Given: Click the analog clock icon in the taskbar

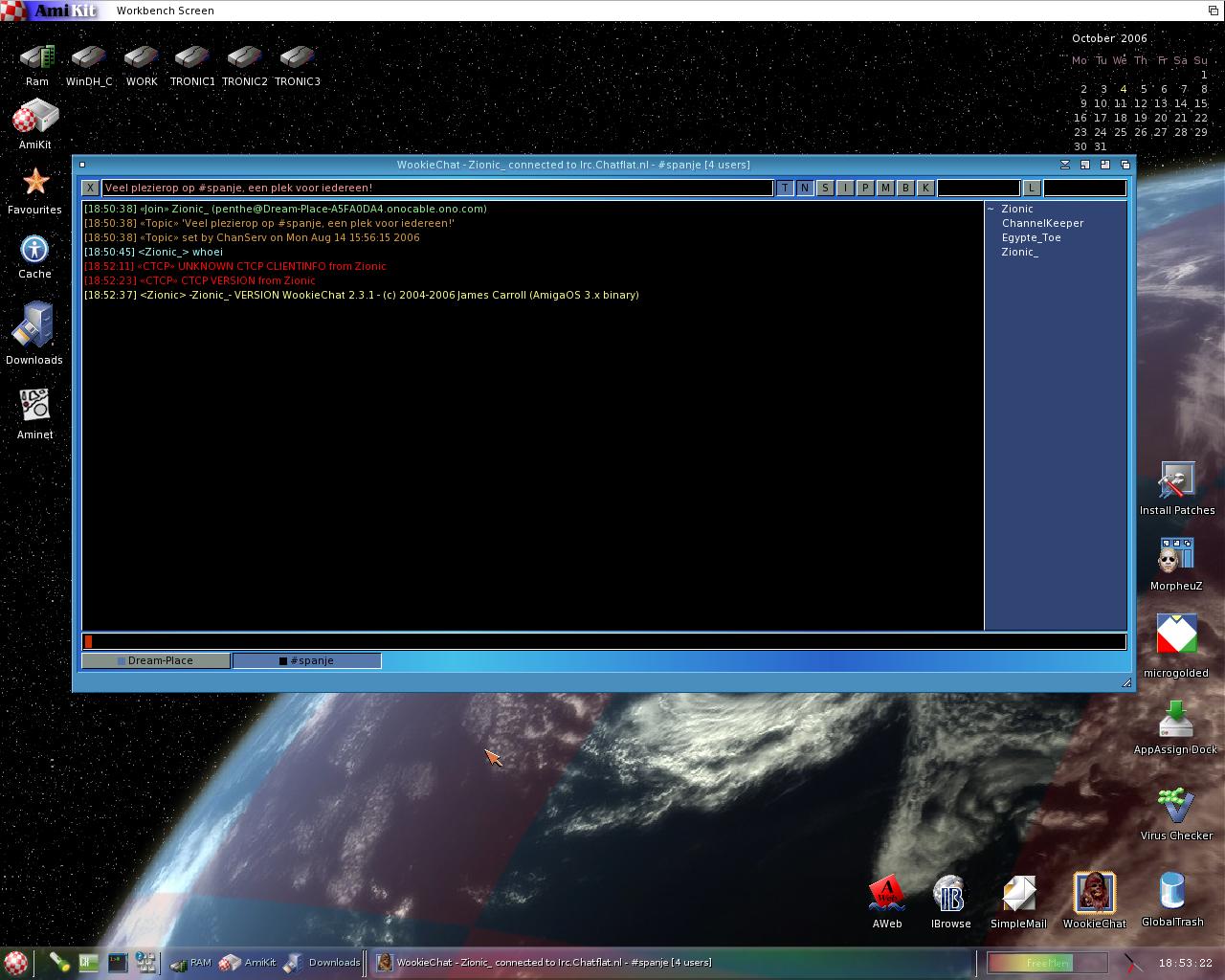Looking at the screenshot, I should [1133, 963].
